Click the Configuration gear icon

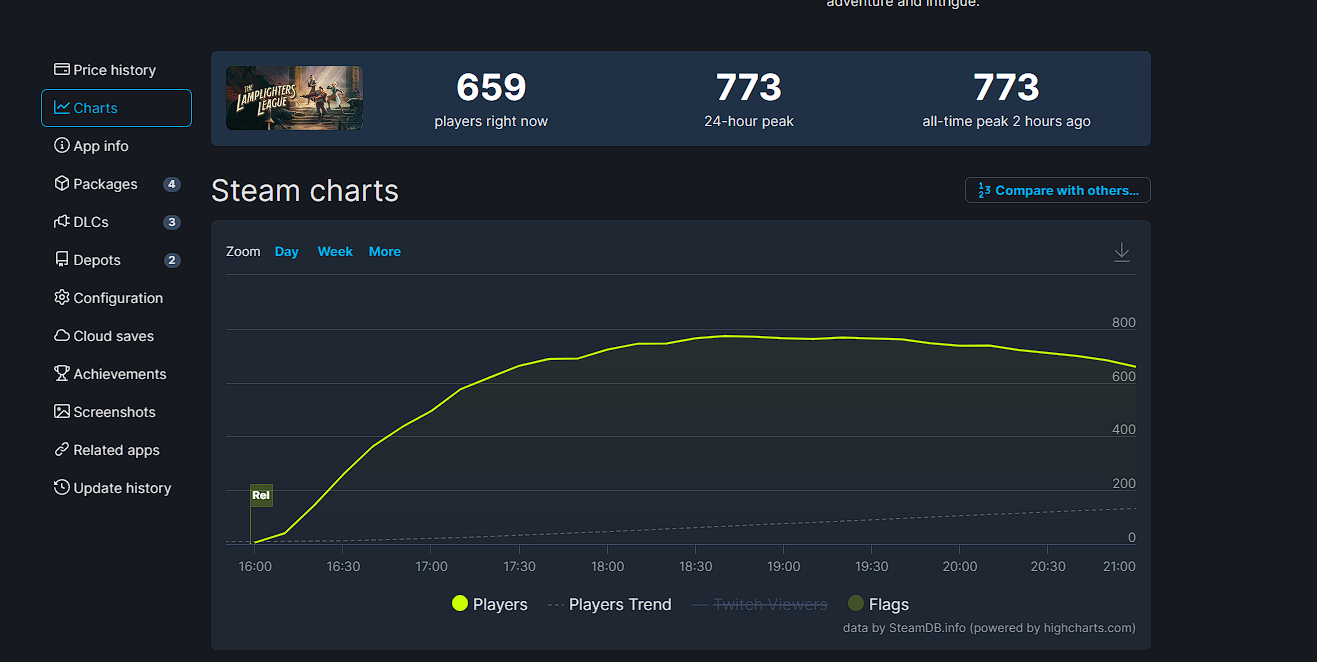(62, 298)
